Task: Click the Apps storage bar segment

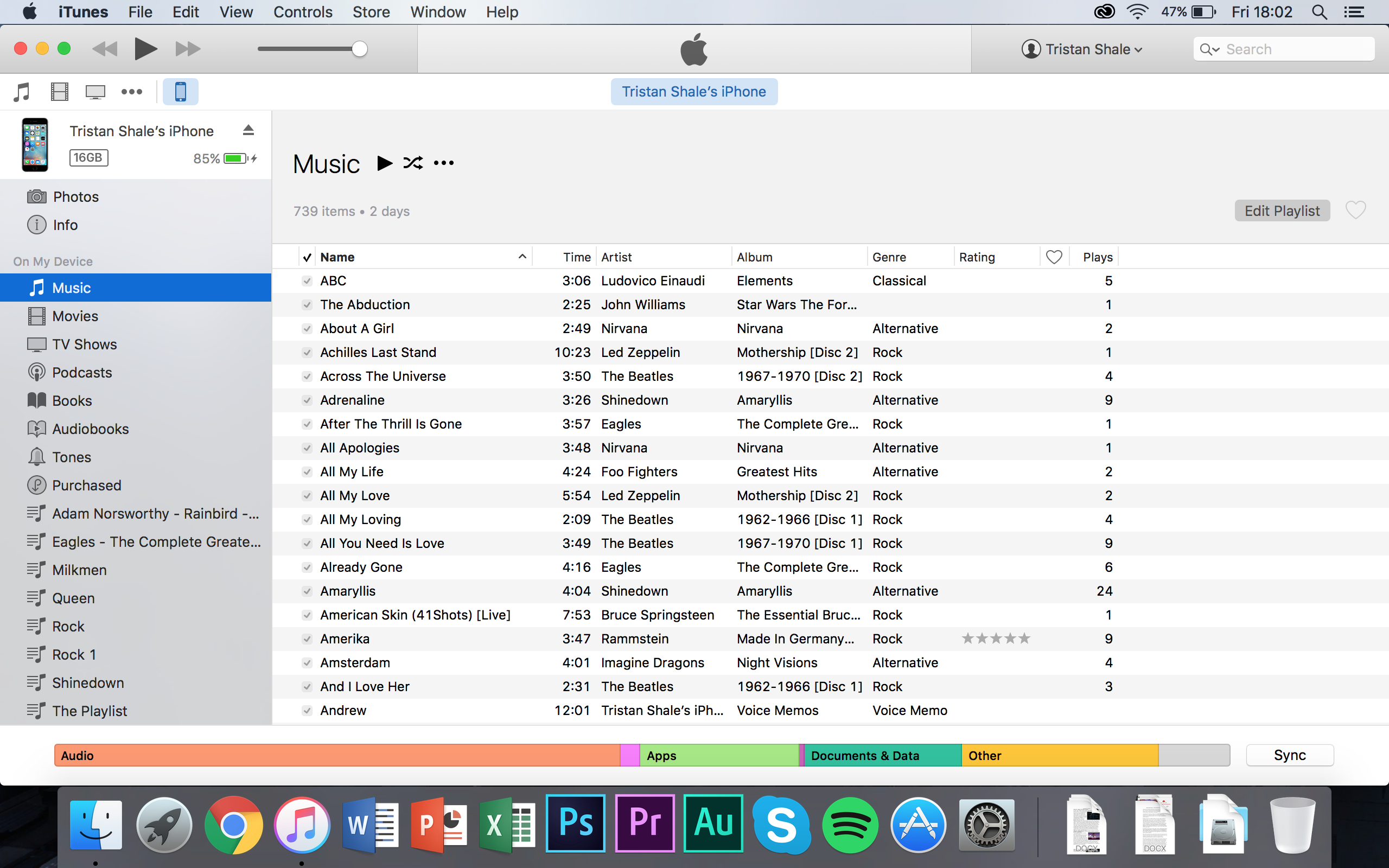Action: [x=719, y=755]
